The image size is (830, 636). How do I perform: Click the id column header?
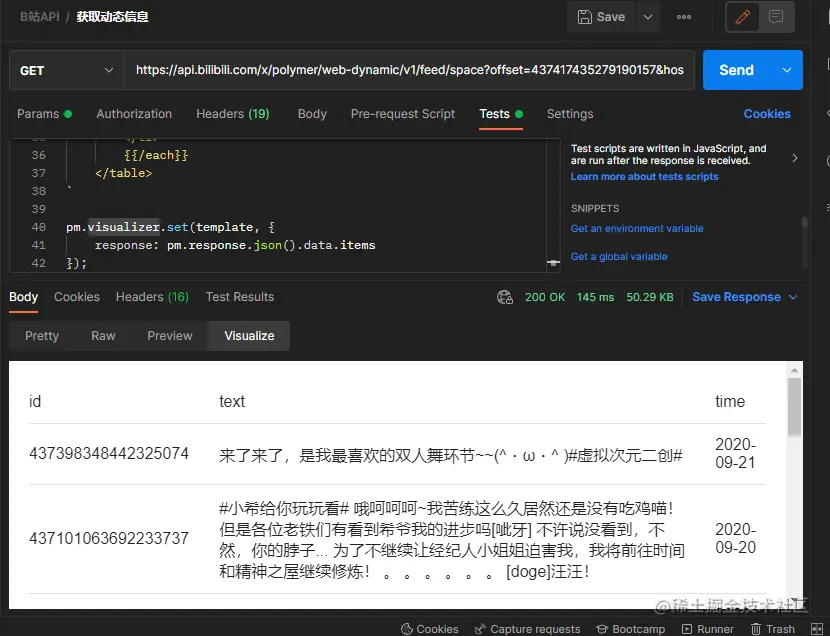coord(35,402)
